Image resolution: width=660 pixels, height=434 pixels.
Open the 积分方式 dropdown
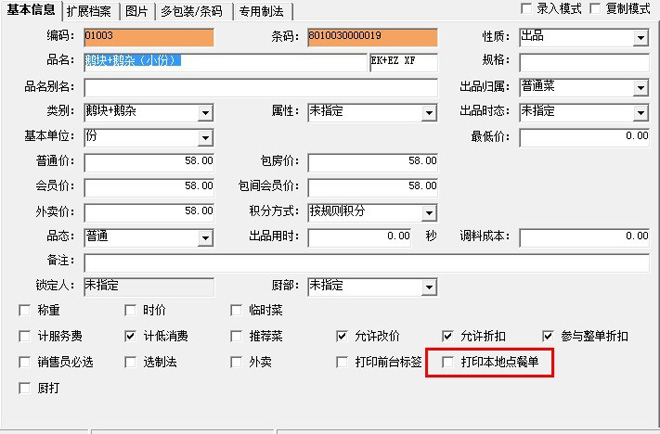(x=429, y=212)
